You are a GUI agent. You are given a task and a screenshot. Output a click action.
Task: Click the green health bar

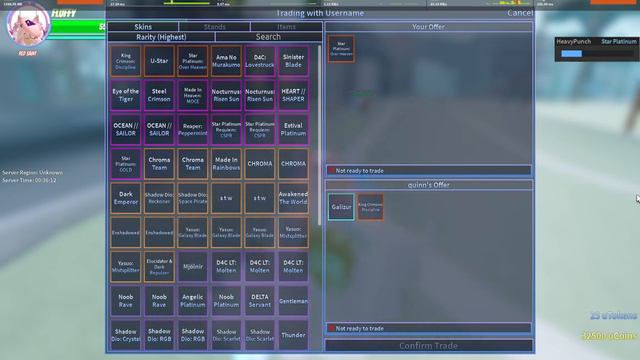tap(78, 27)
